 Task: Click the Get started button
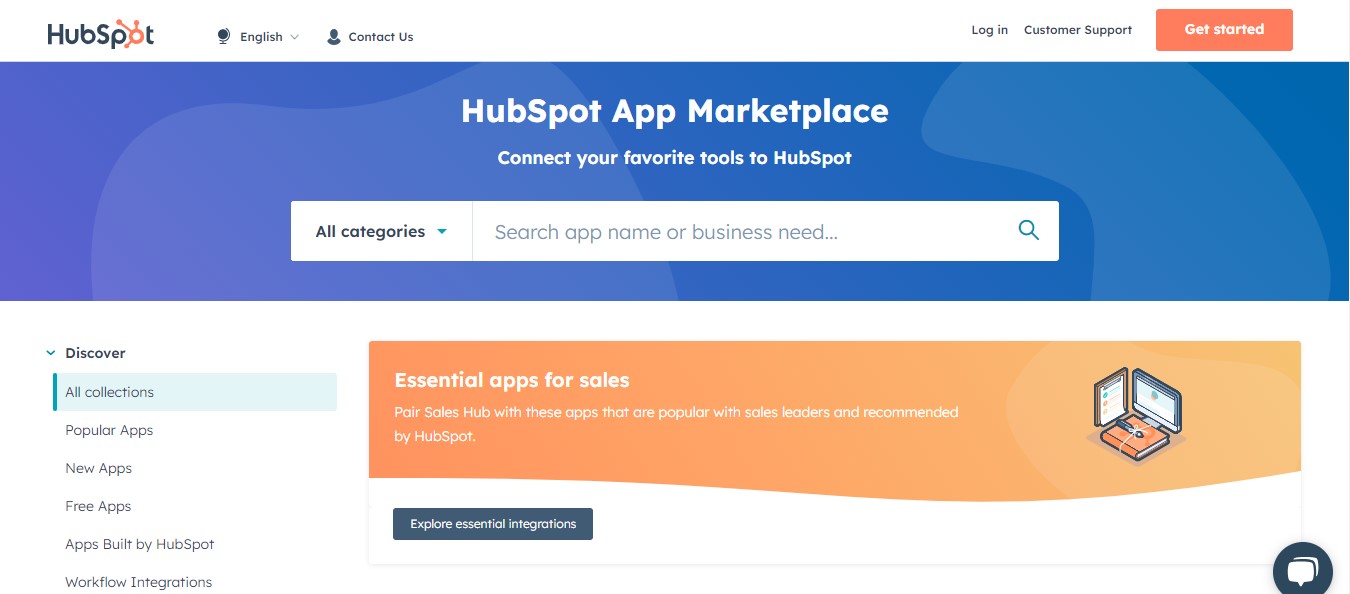(1224, 30)
